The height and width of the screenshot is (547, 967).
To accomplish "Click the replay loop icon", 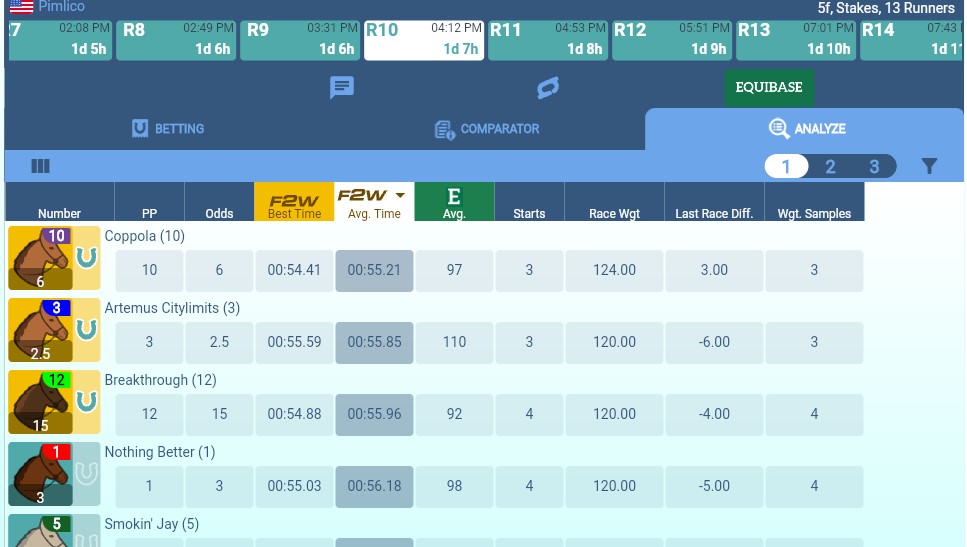I will coord(548,87).
